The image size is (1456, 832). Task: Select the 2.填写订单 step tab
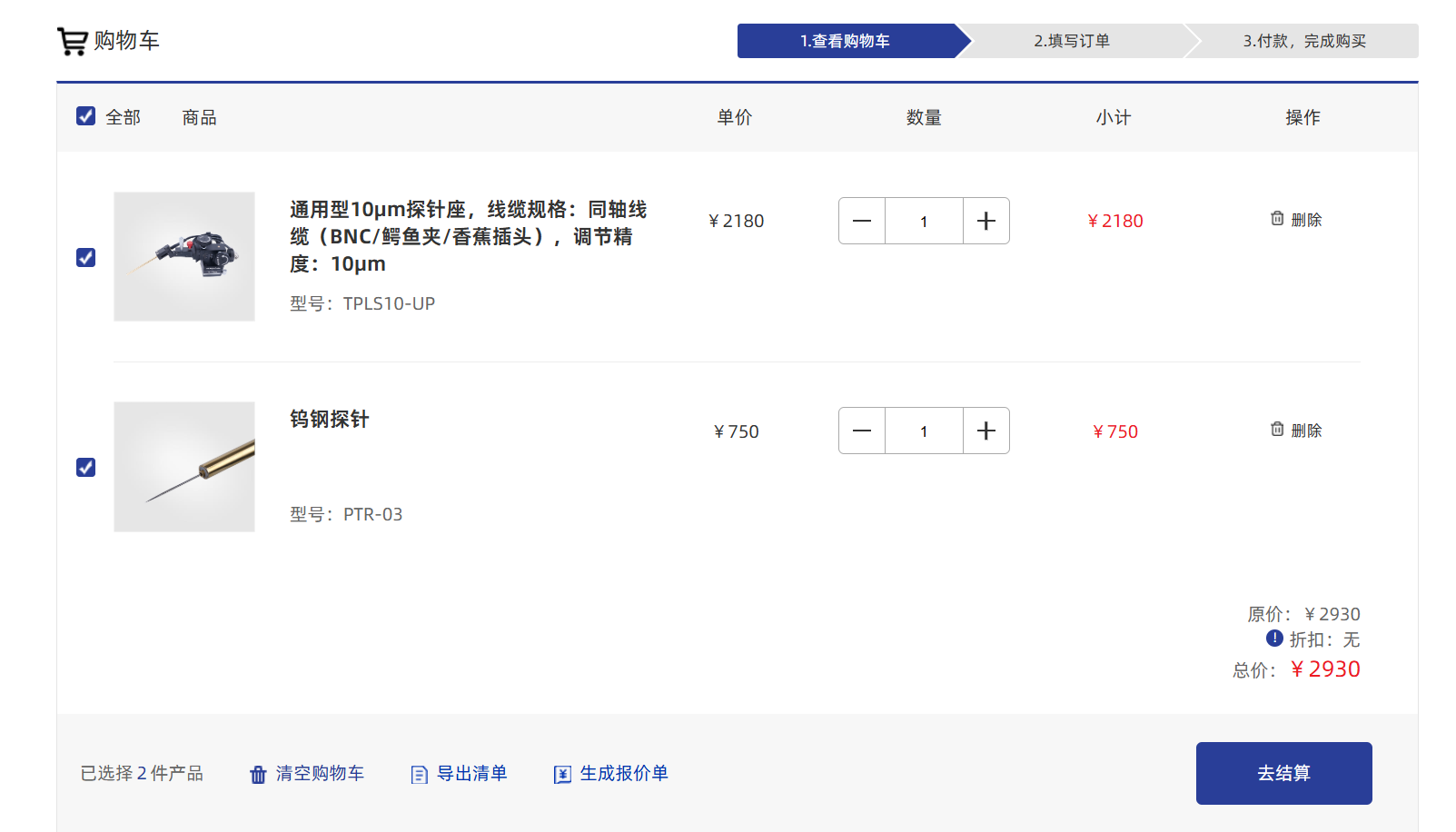click(x=1072, y=41)
